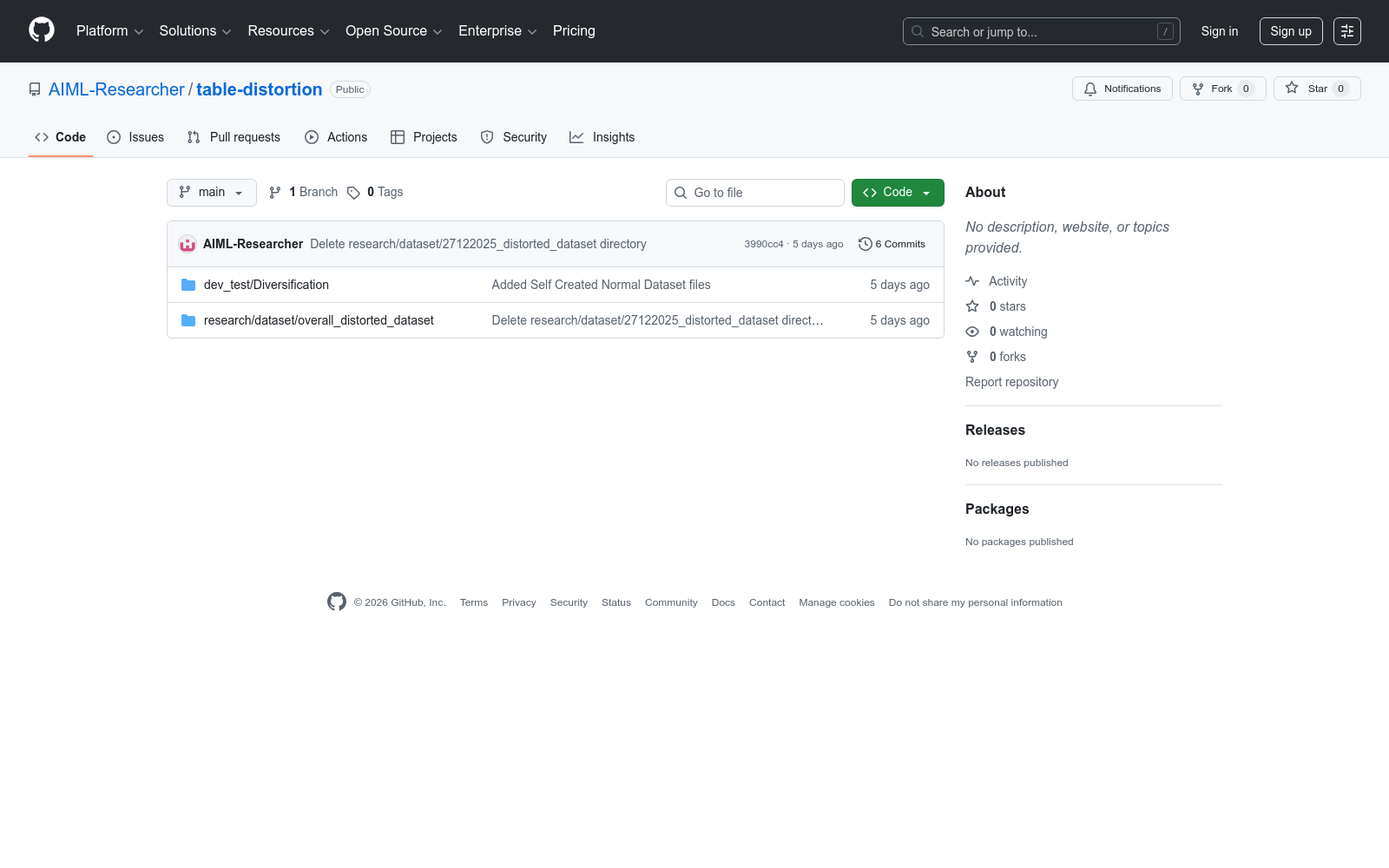Click the eye icon beside 0 watching
Screen dimensions: 1389x868
972,332
